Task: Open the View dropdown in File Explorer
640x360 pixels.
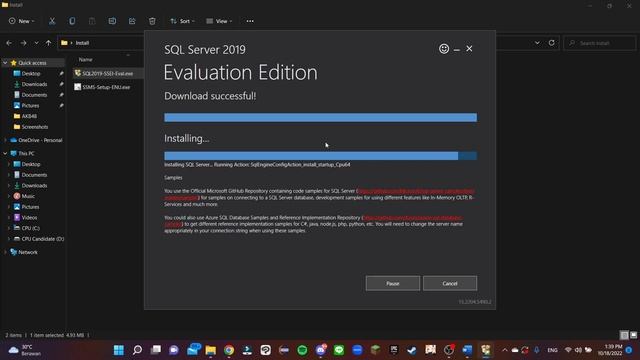Action: point(219,21)
